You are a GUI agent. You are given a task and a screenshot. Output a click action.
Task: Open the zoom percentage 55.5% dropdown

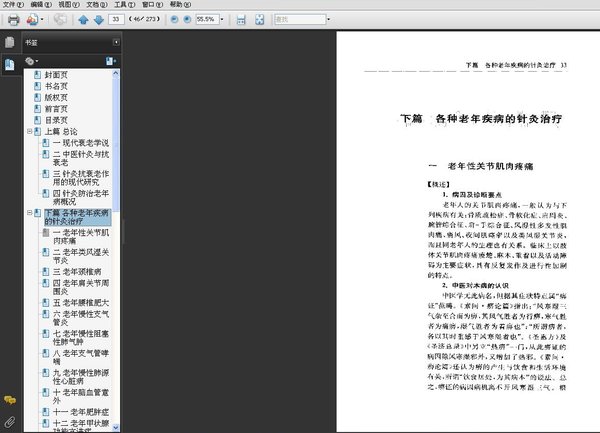(221, 19)
